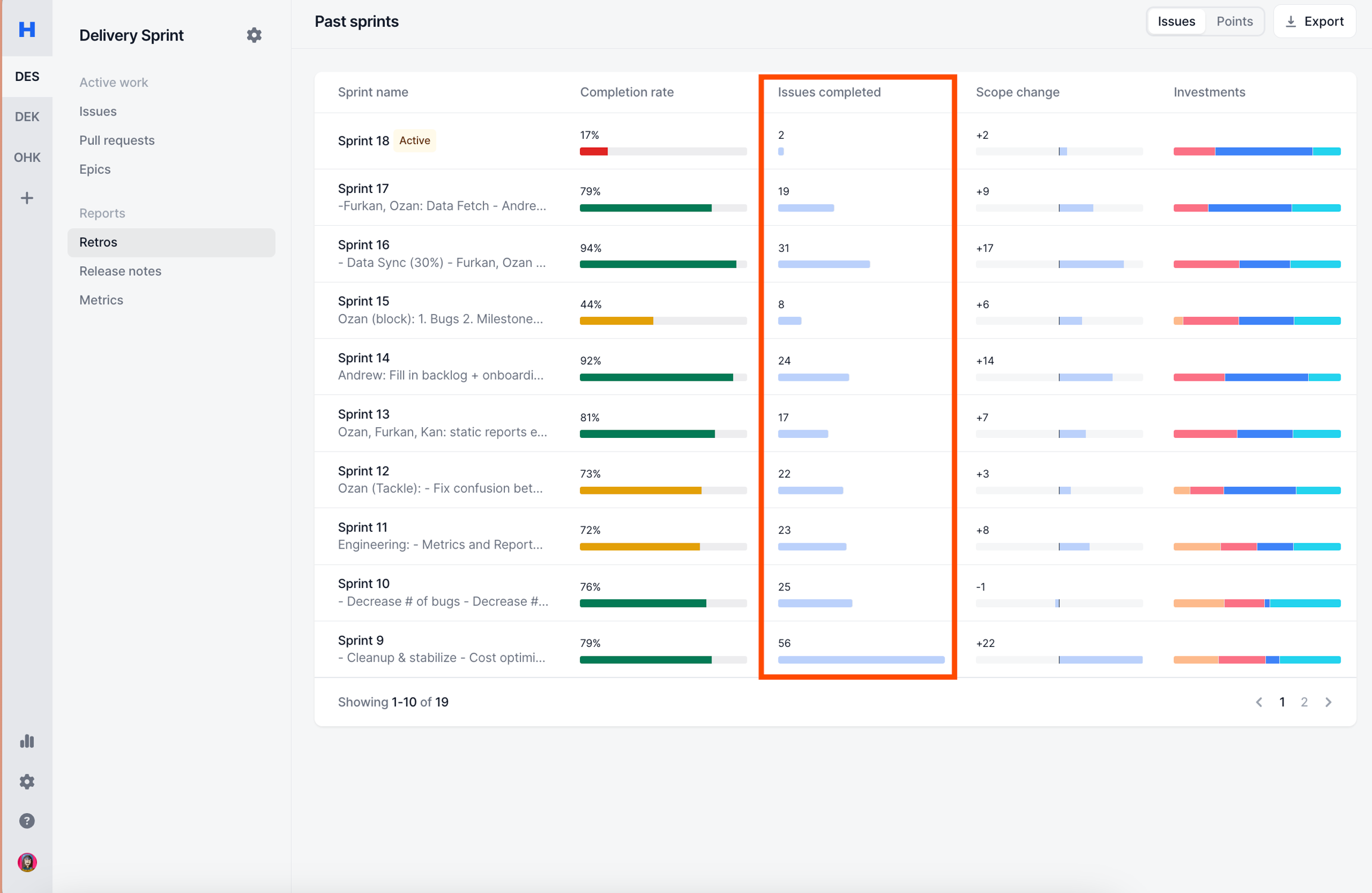
Task: Click the user avatar at bottom left
Action: pos(27,861)
